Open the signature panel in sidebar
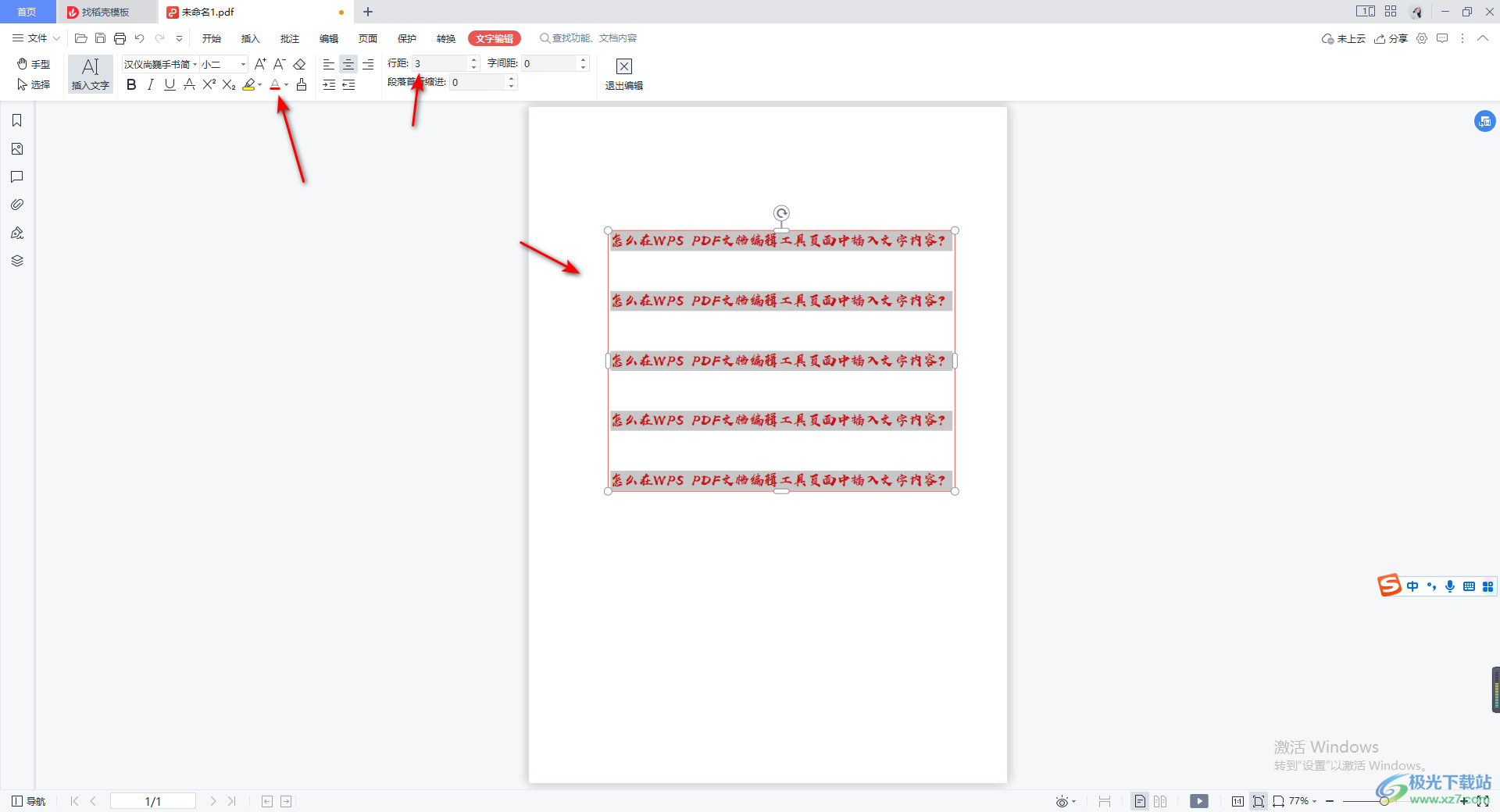Screen dimensions: 1500x812 pos(17,233)
